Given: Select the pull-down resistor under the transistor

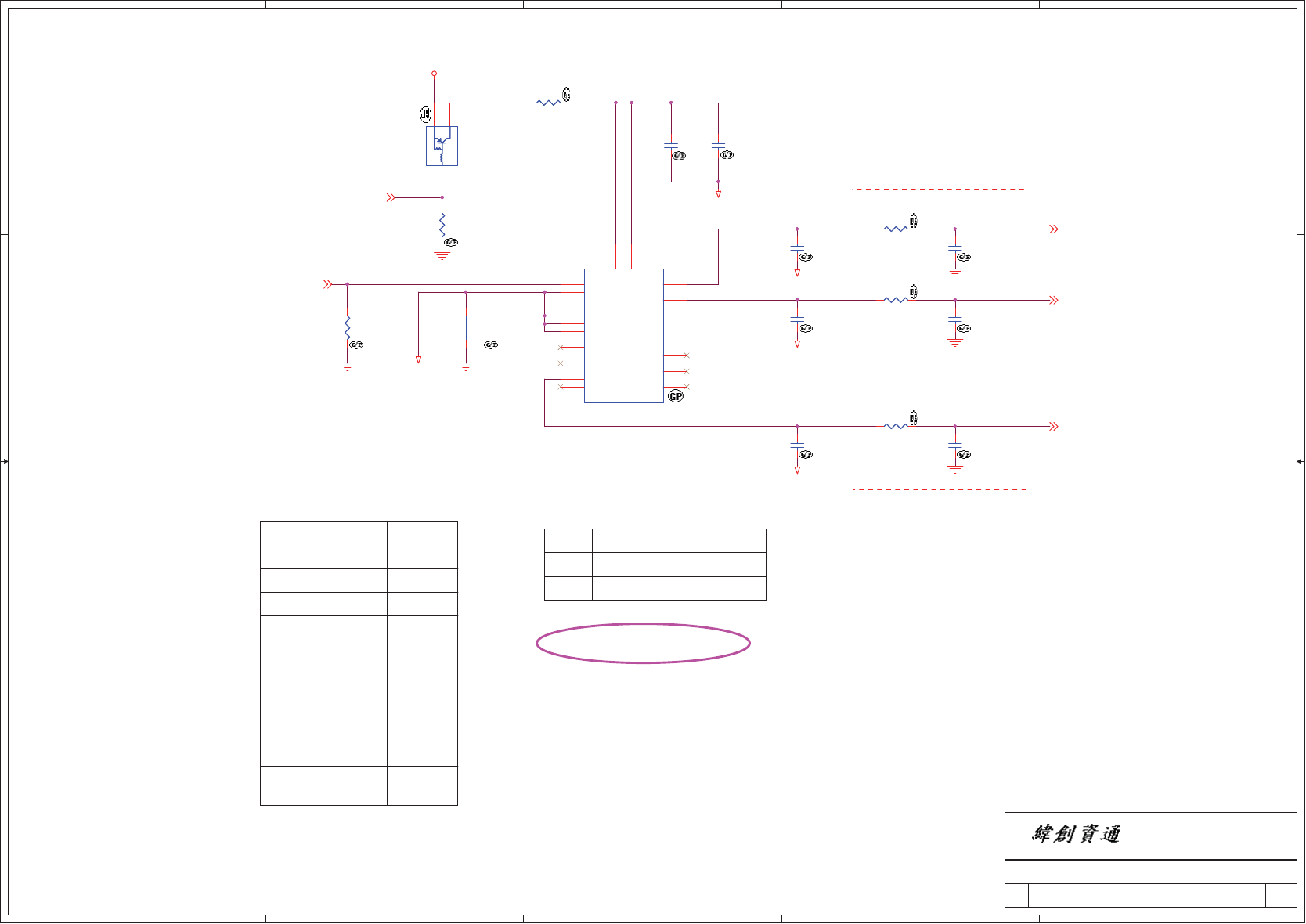Looking at the screenshot, I should click(442, 226).
